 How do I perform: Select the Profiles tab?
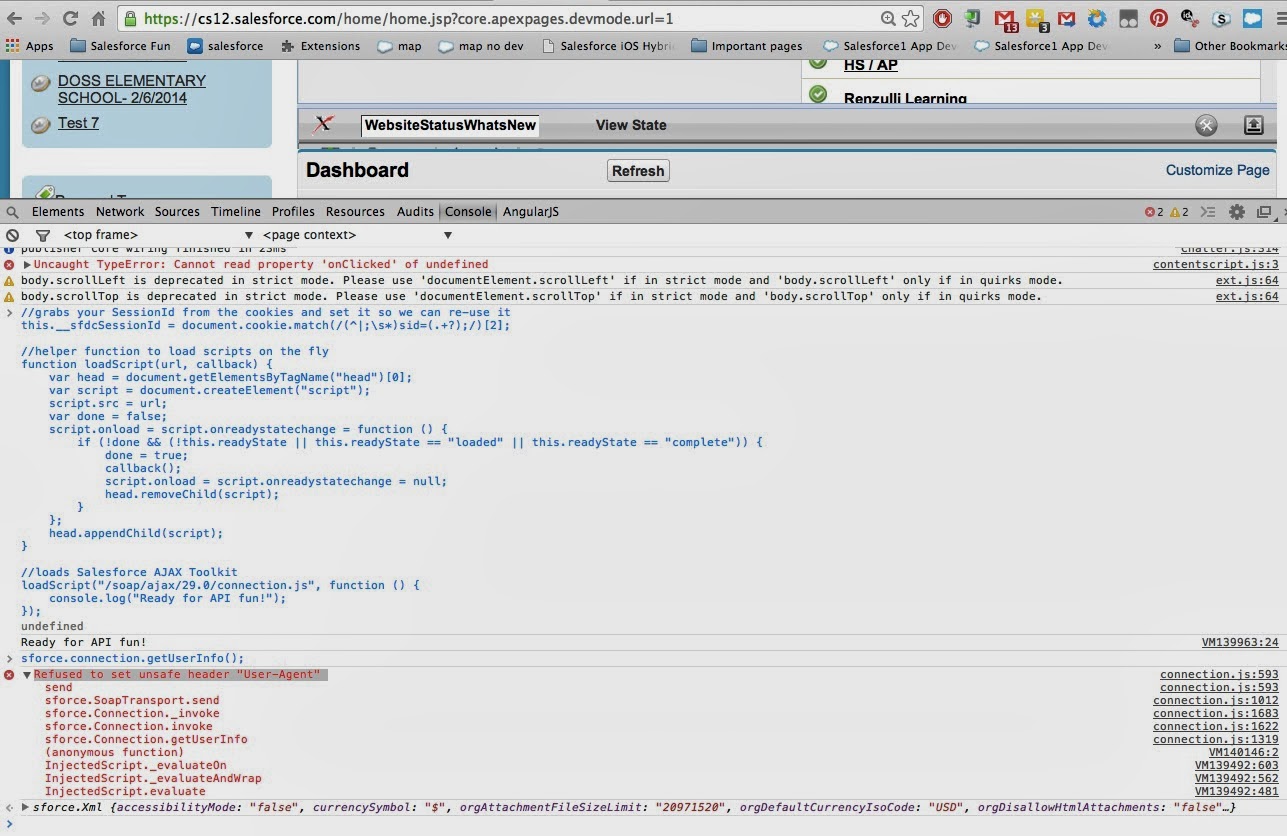(293, 212)
